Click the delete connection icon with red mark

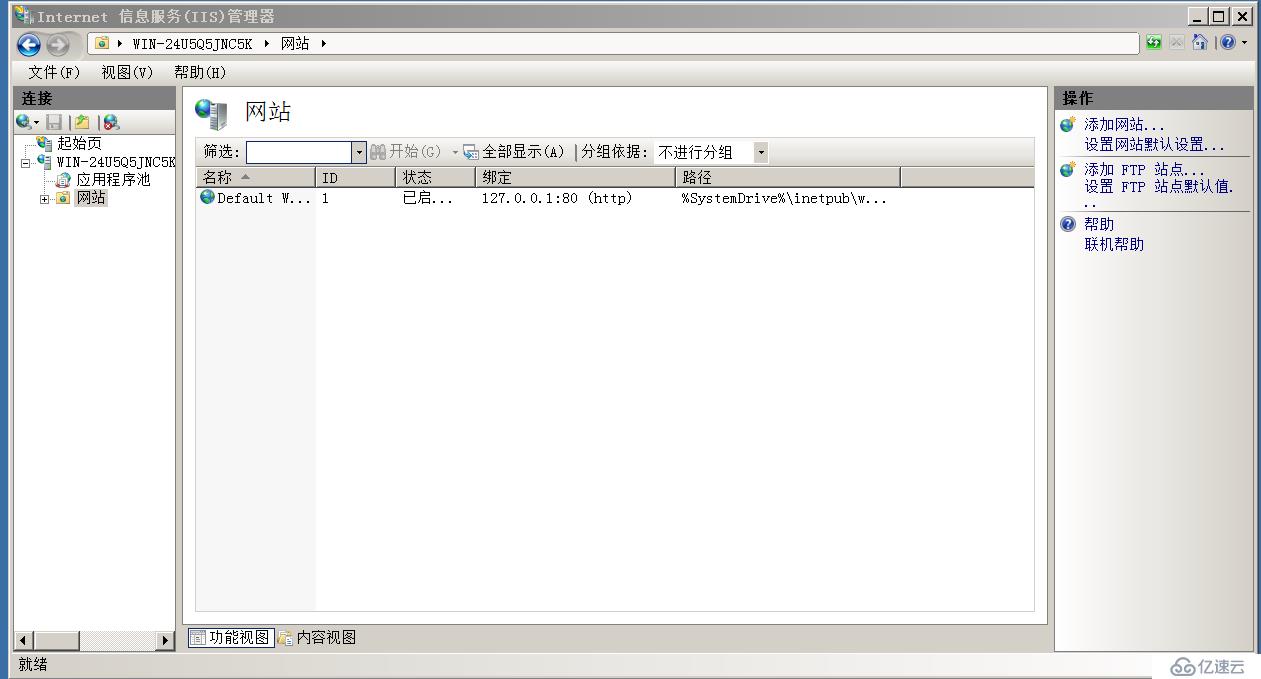(x=111, y=122)
